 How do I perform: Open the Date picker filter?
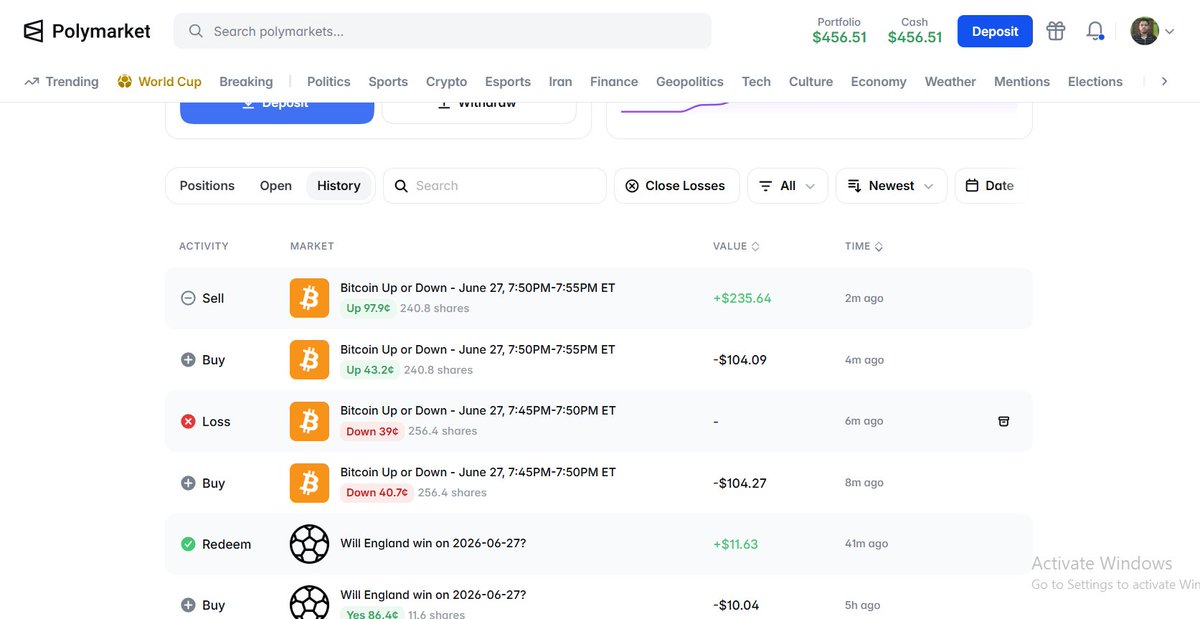[989, 186]
